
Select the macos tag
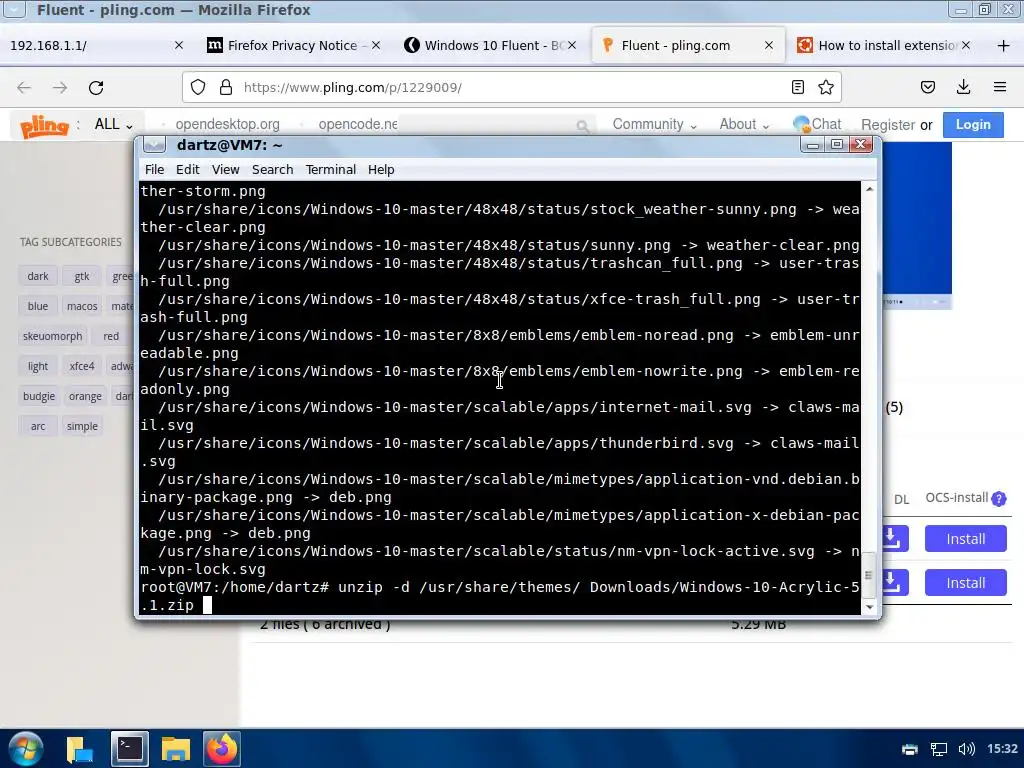point(82,306)
